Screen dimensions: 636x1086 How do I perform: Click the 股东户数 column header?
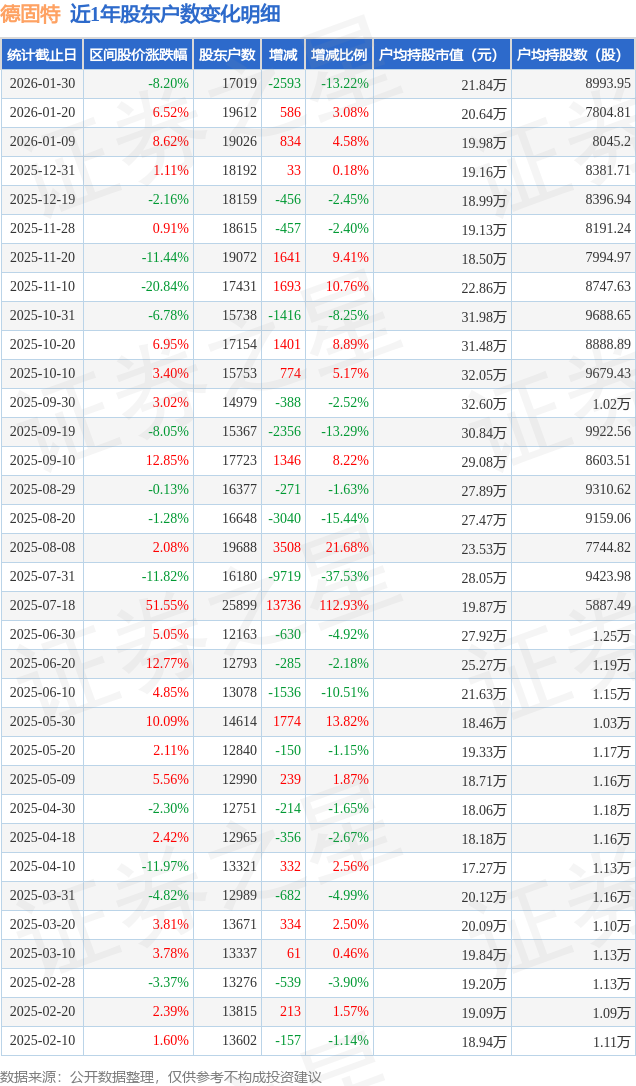click(x=228, y=55)
